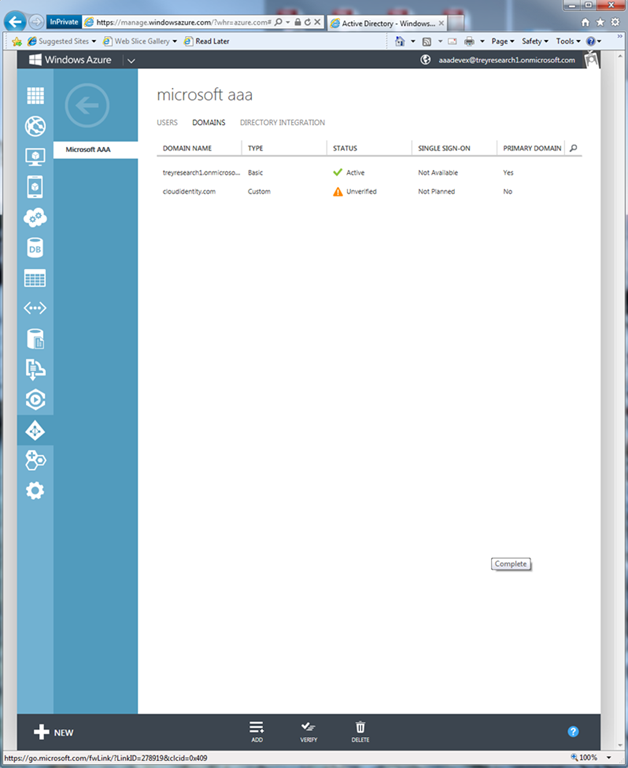
Task: Open the help question mark in bottom bar
Action: [x=573, y=731]
